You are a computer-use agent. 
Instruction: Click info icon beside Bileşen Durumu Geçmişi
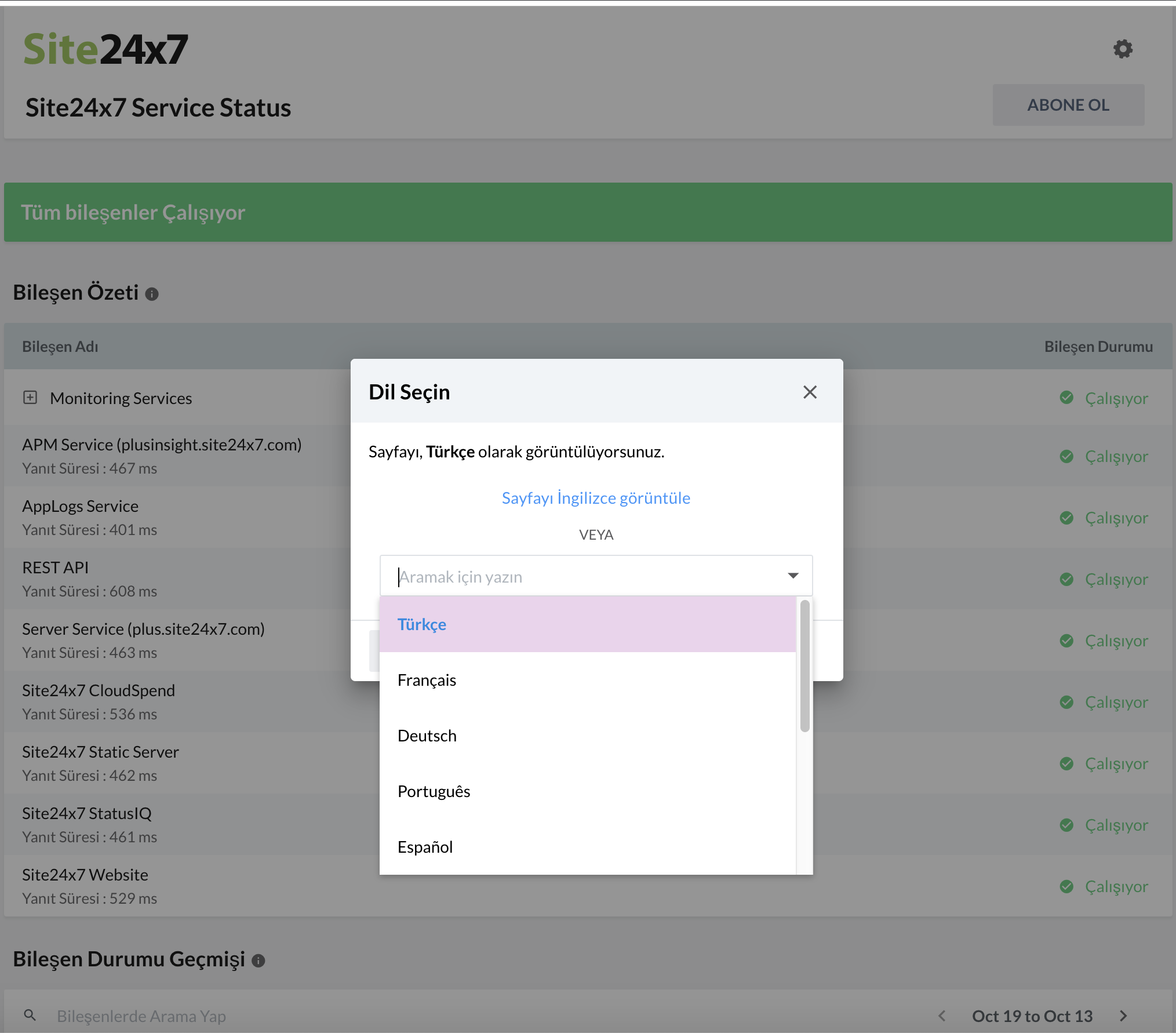pyautogui.click(x=258, y=961)
